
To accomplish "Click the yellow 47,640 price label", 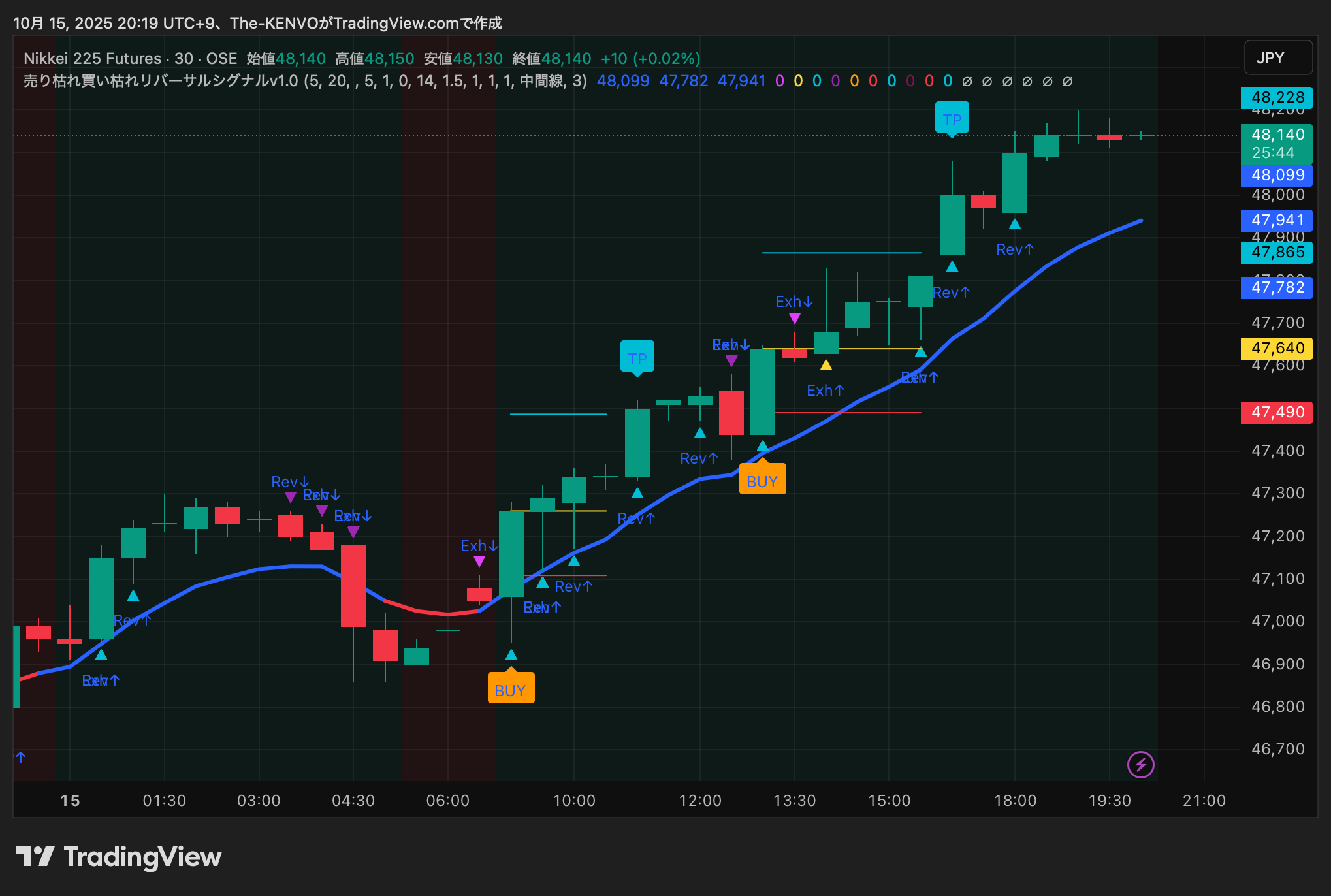I will pos(1277,348).
